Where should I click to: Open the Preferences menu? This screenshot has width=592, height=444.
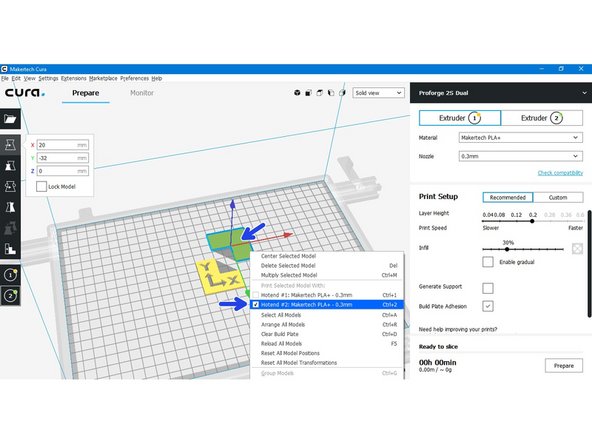(x=134, y=79)
